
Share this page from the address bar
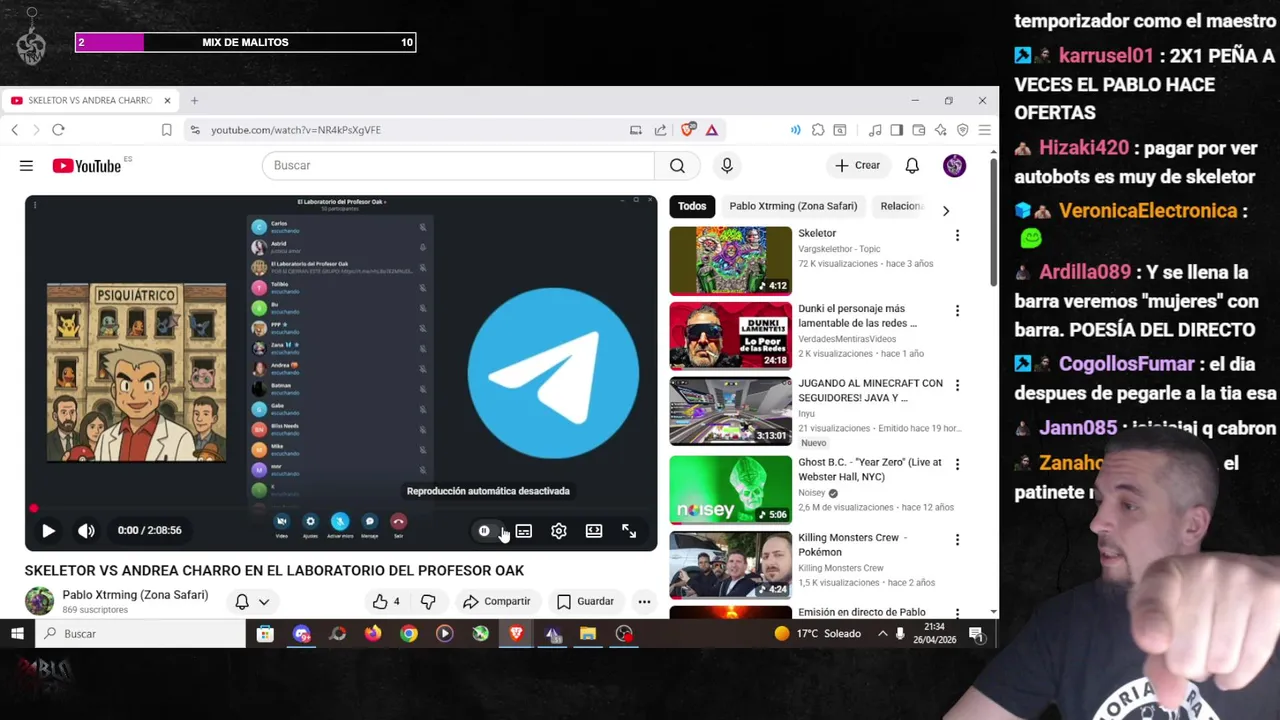(660, 130)
